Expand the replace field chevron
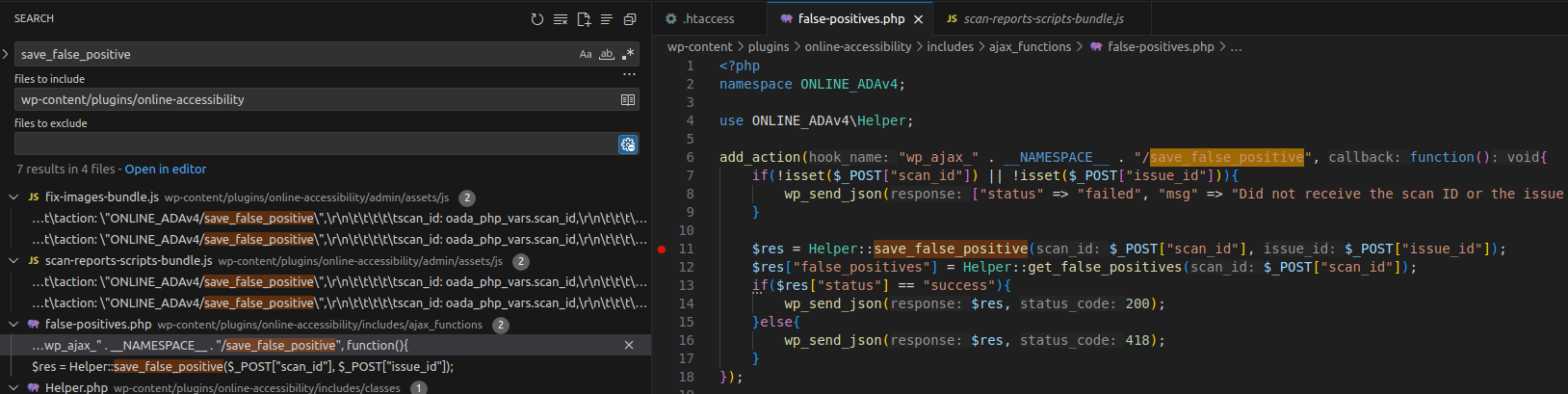 click(6, 54)
